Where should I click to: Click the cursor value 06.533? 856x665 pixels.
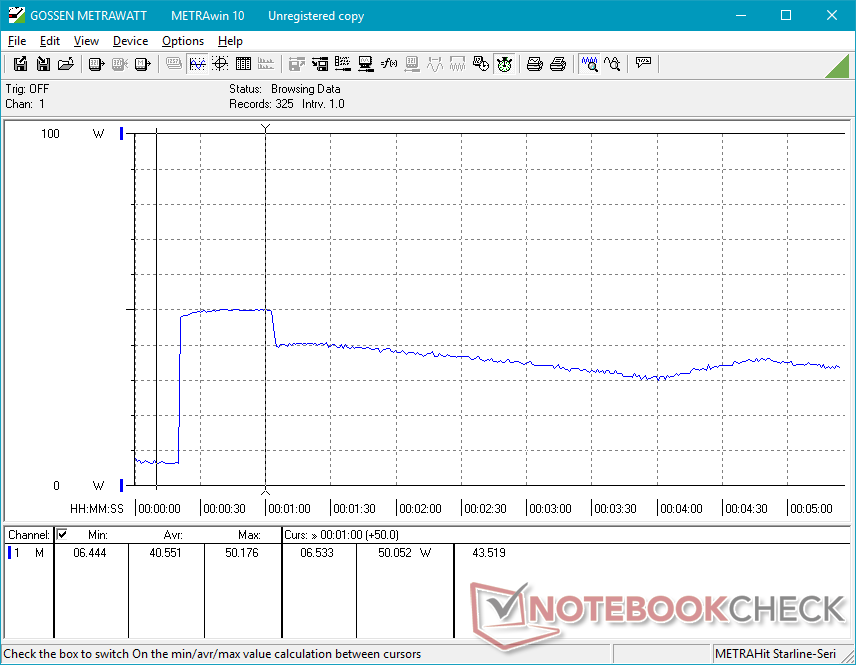(317, 553)
